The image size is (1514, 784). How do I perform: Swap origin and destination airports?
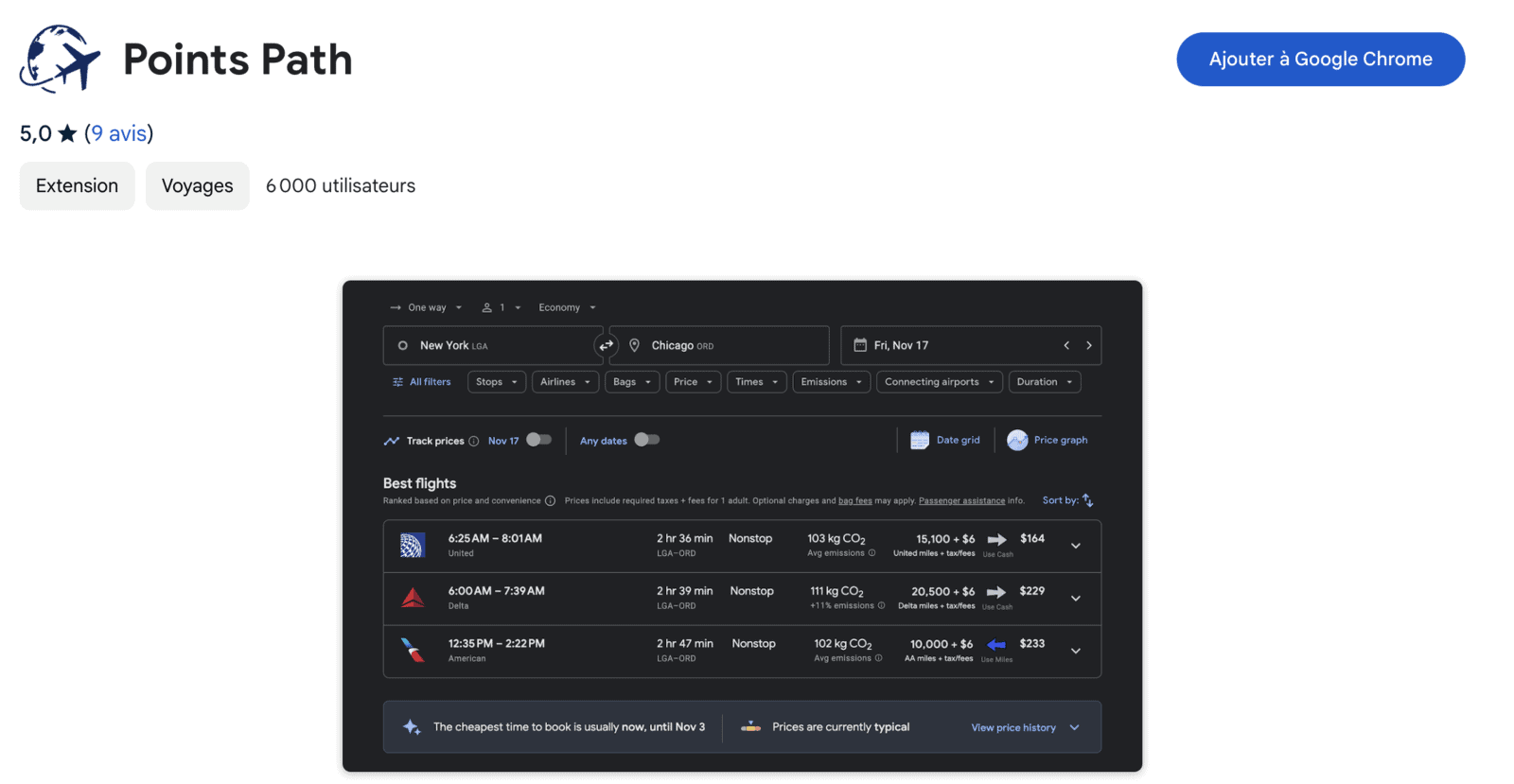(607, 345)
